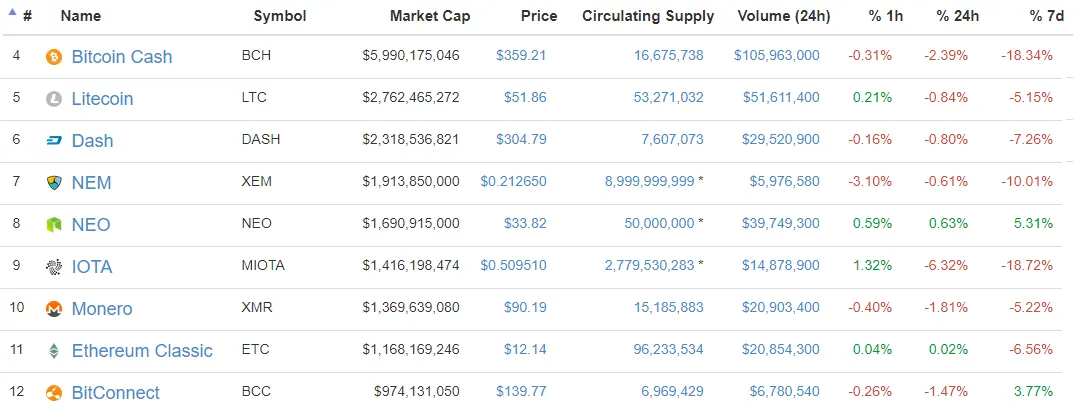Sort table by Market Cap column

[430, 16]
